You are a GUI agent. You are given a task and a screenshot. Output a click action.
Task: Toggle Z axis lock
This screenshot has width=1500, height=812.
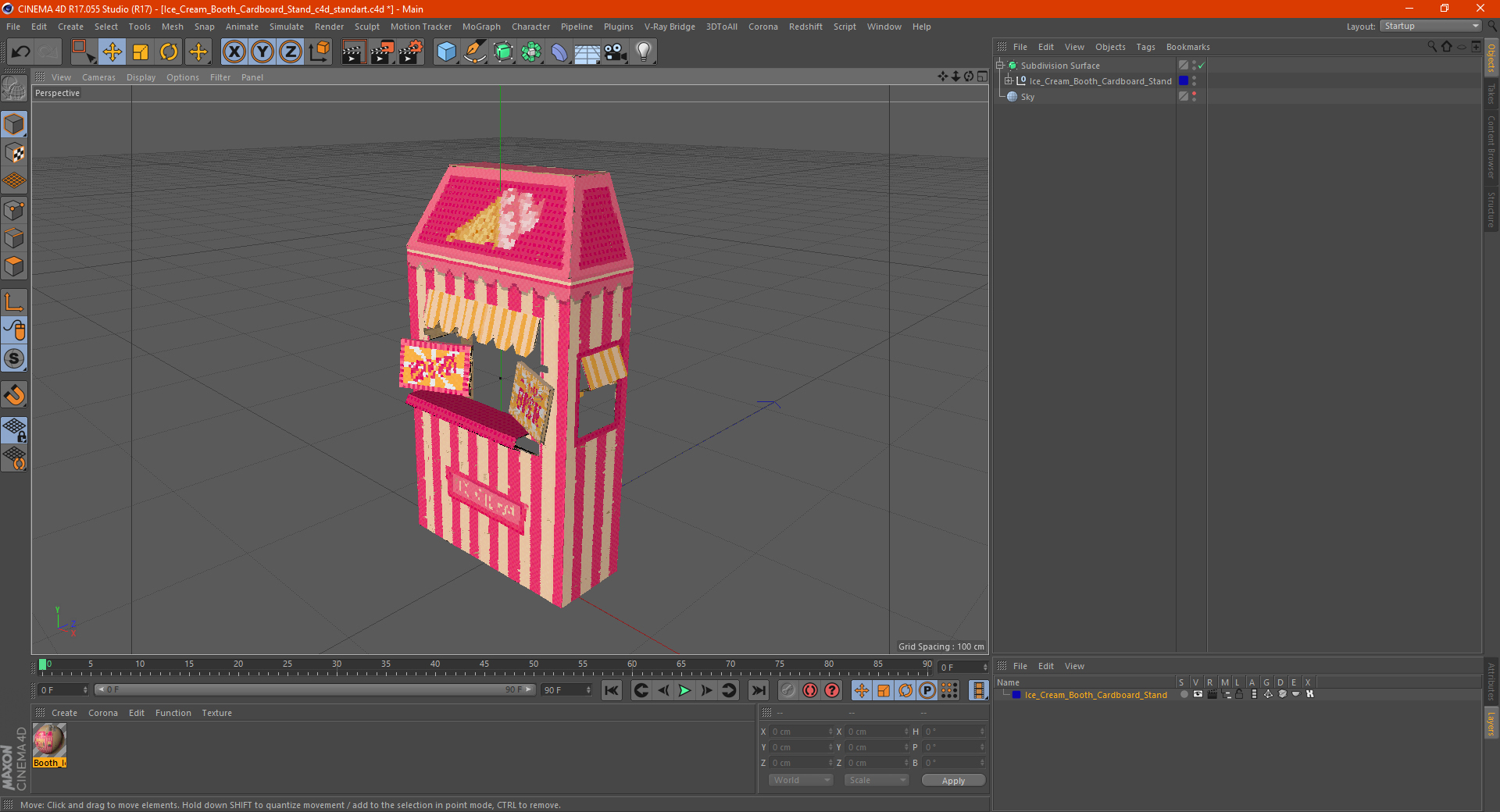(x=291, y=52)
